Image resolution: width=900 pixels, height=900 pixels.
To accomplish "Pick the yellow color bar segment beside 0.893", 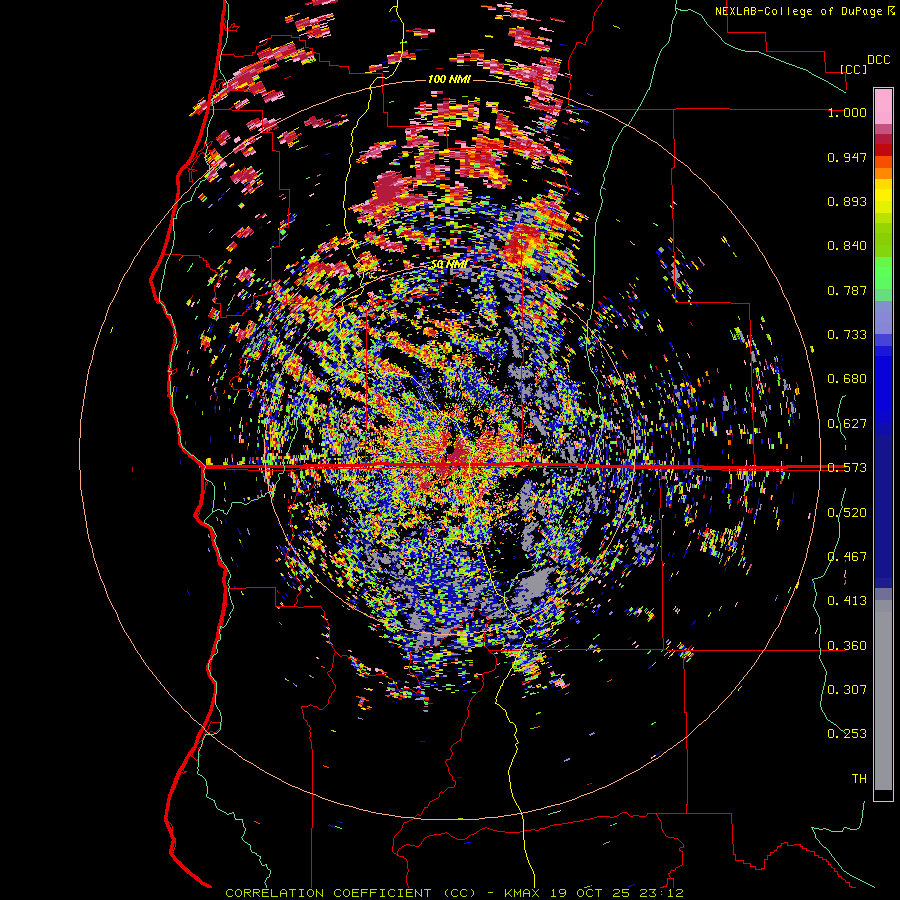I will (x=883, y=197).
